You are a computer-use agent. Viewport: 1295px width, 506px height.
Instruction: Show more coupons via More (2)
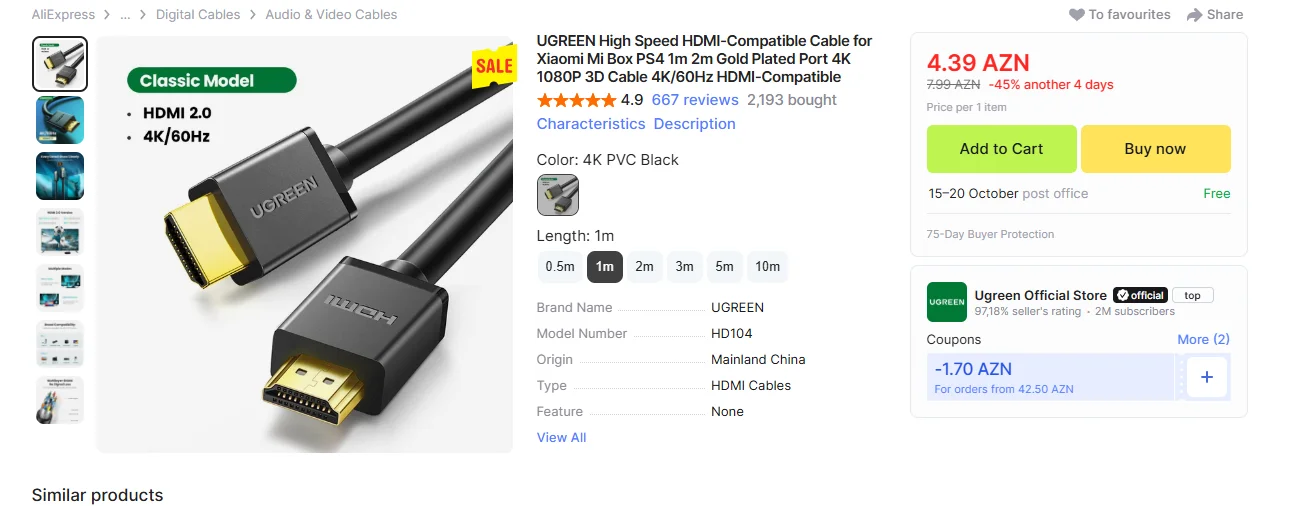[1203, 339]
